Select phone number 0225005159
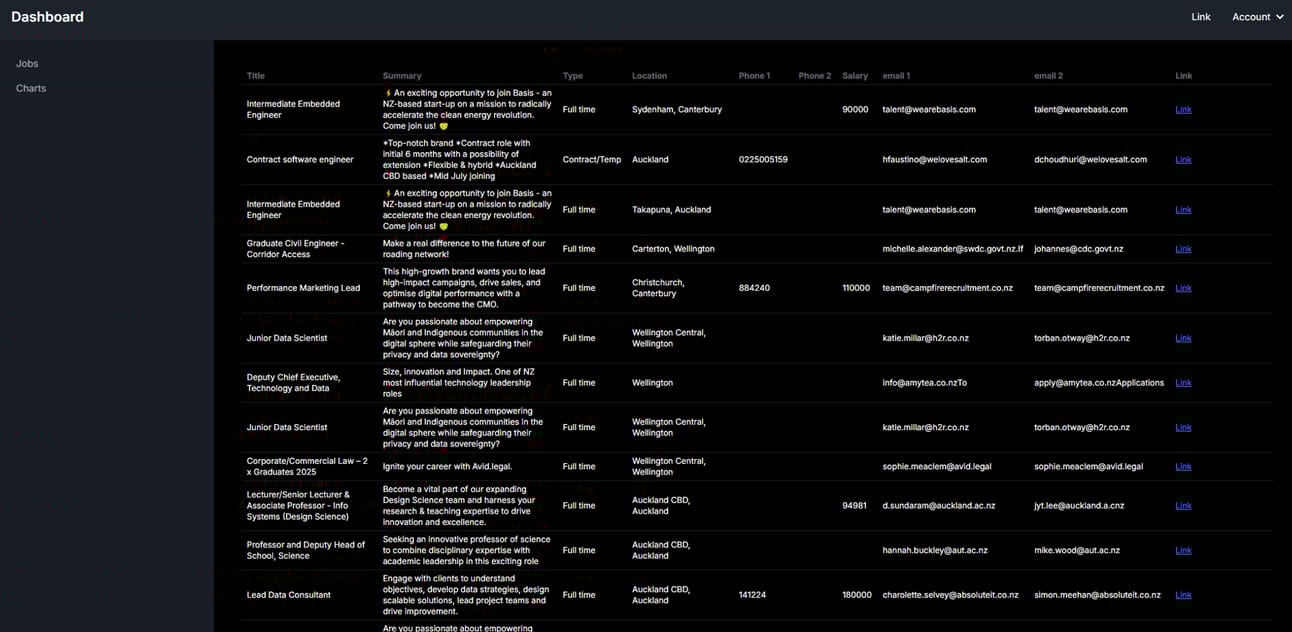Screen dimensions: 1292x632 click(763, 160)
